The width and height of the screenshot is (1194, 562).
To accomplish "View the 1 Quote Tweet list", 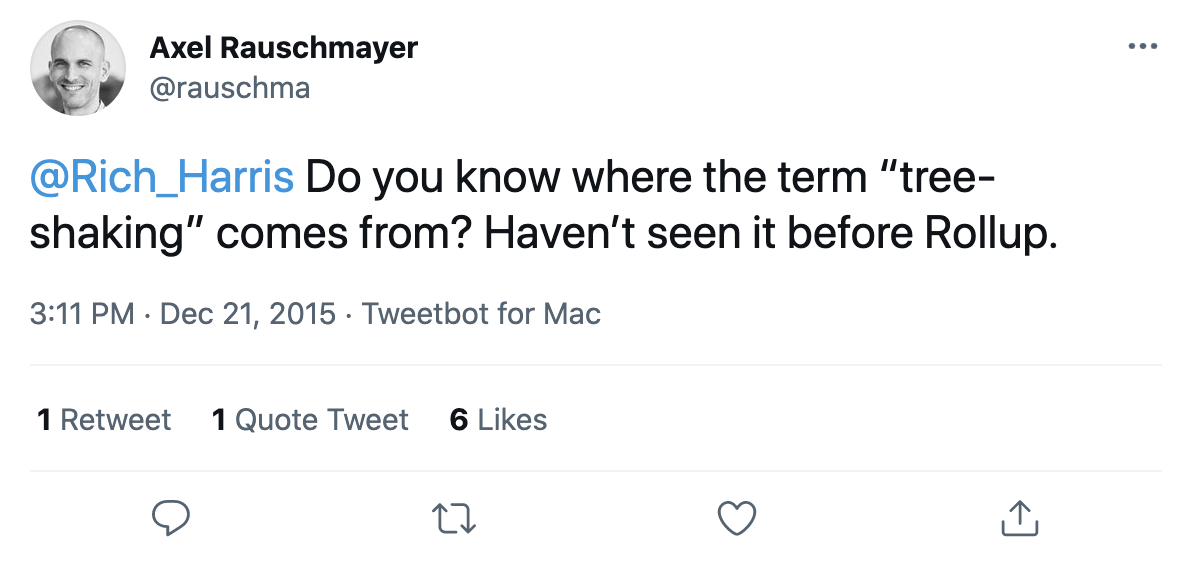I will pyautogui.click(x=310, y=419).
